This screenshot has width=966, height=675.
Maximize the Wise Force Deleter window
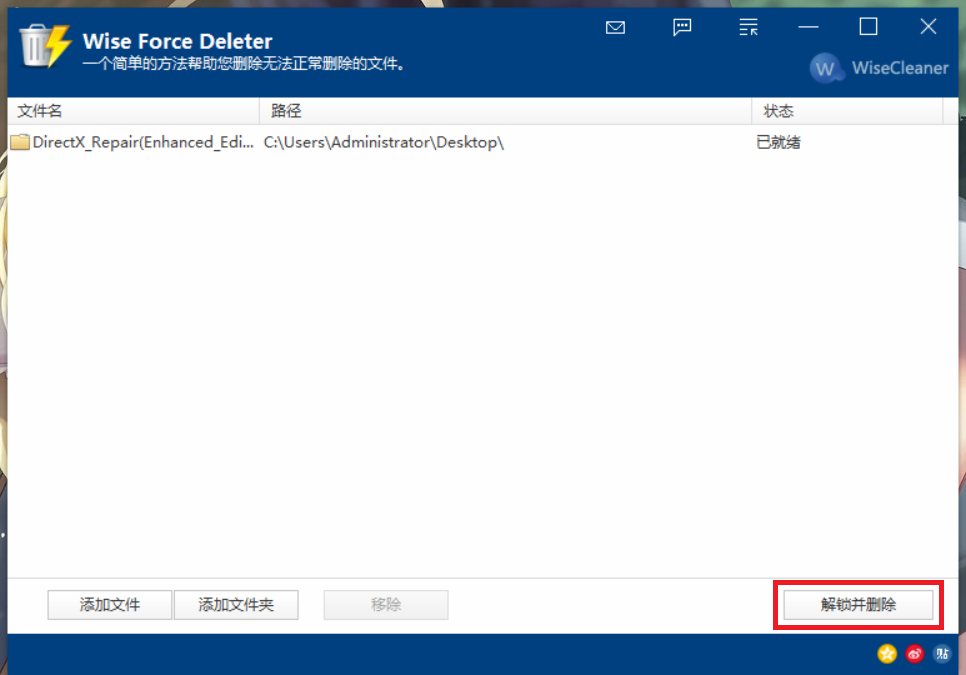point(868,28)
